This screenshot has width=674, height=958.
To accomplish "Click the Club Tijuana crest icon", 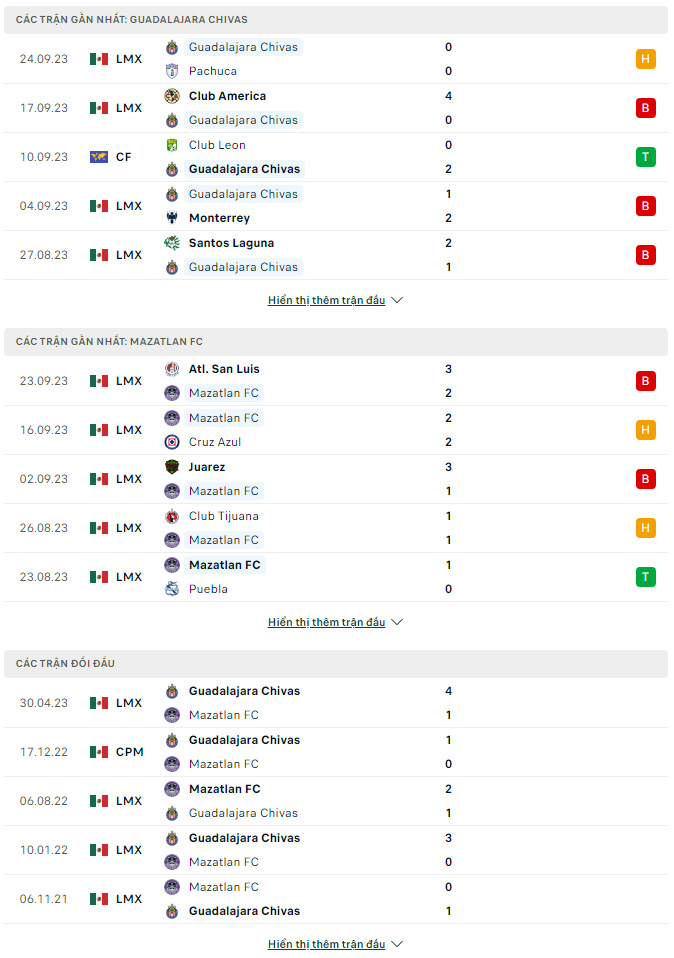I will (172, 516).
